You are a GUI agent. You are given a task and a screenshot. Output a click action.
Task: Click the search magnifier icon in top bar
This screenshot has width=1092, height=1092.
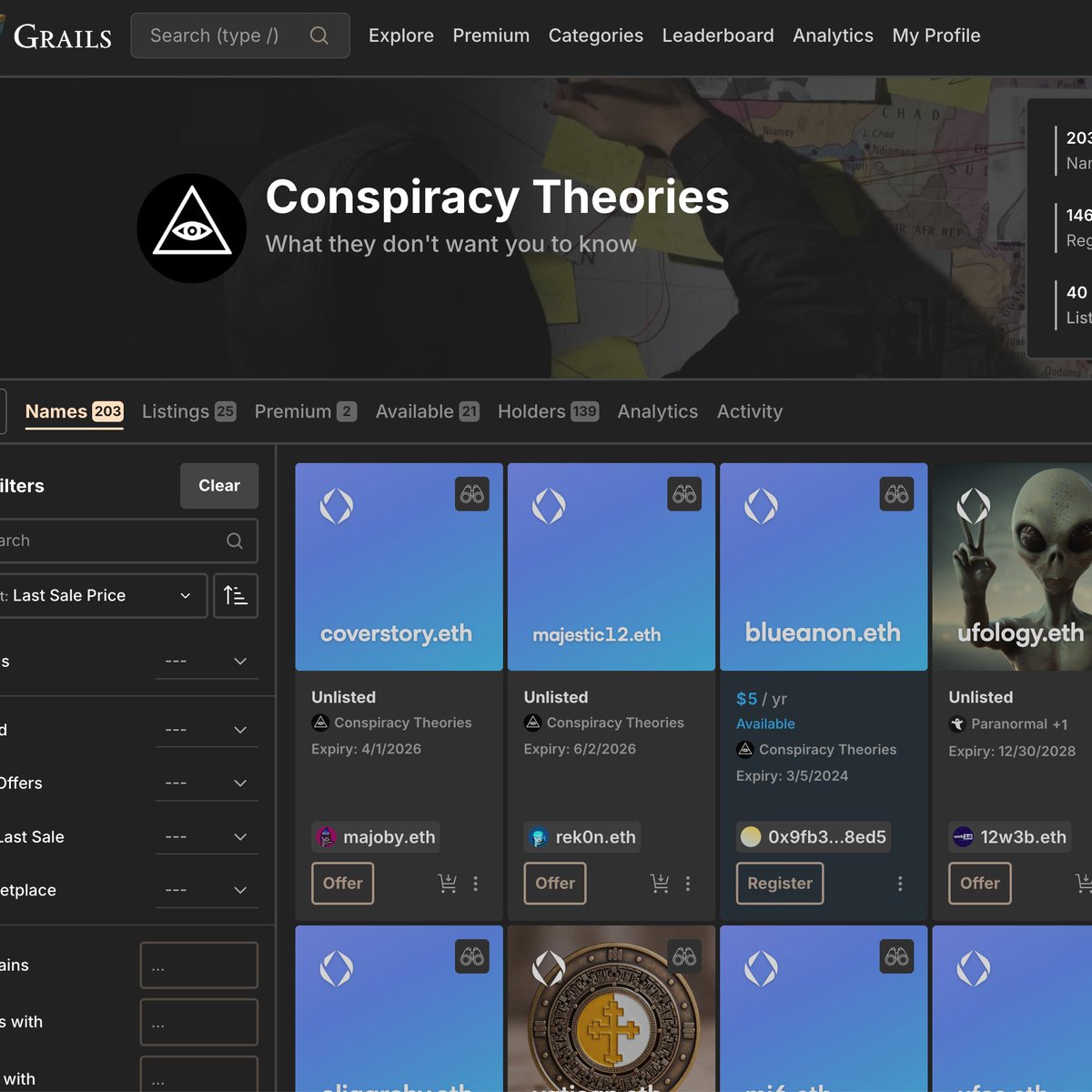pos(318,35)
